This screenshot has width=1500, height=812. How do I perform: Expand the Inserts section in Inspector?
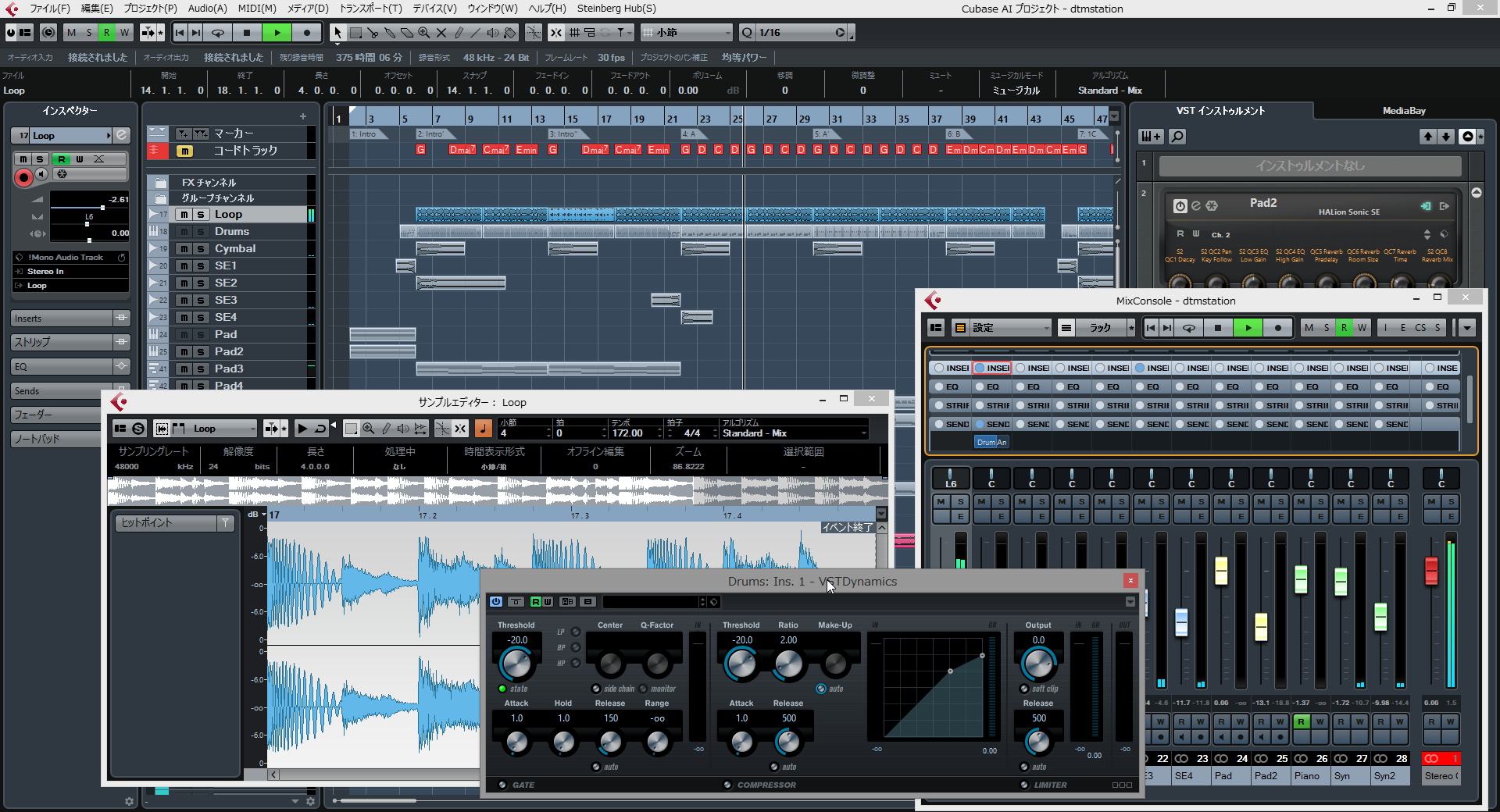coord(62,319)
